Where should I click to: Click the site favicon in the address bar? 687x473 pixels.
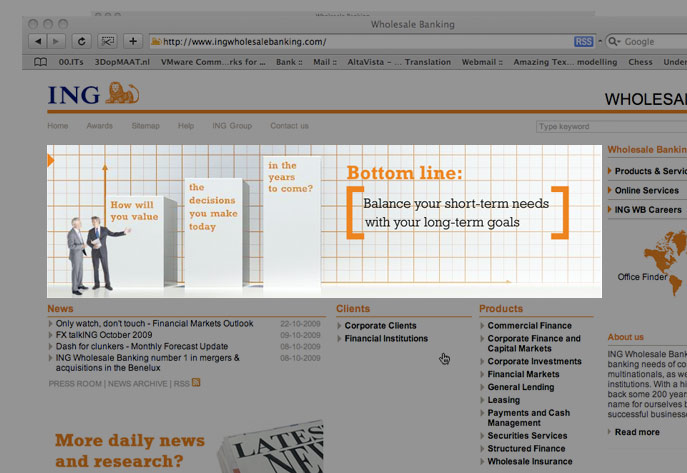click(156, 42)
